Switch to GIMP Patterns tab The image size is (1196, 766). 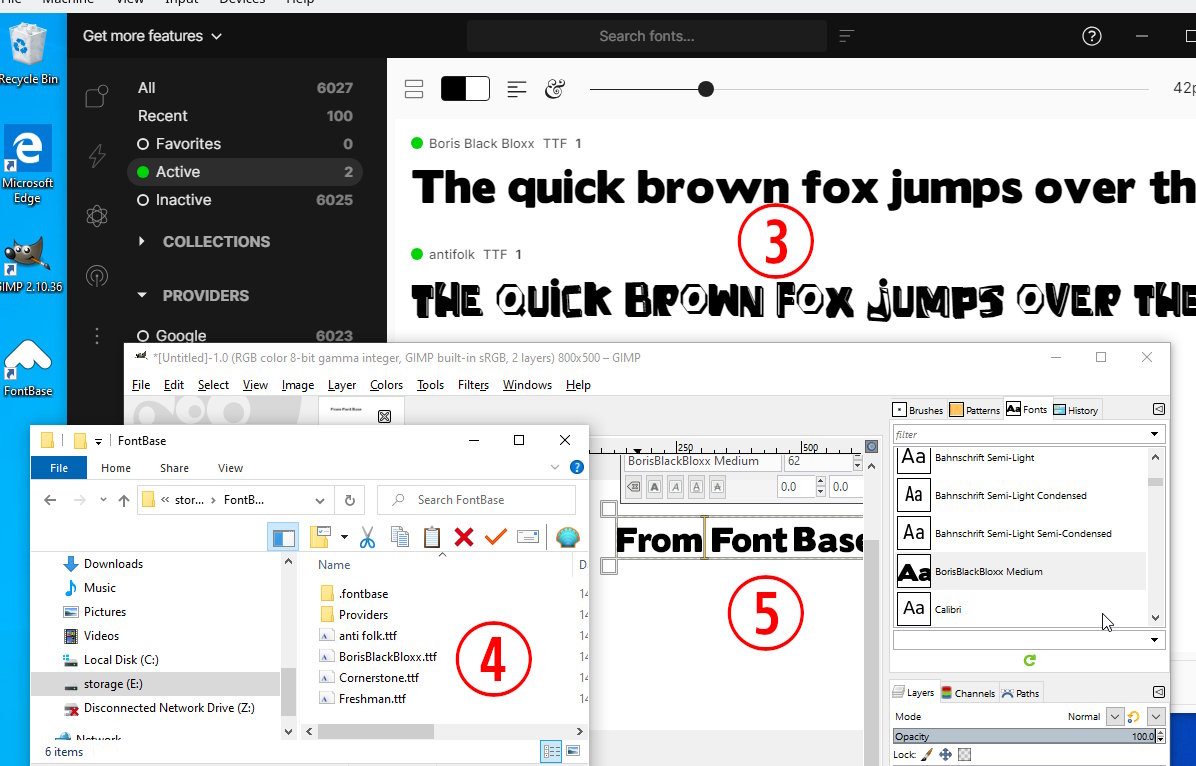pos(975,410)
